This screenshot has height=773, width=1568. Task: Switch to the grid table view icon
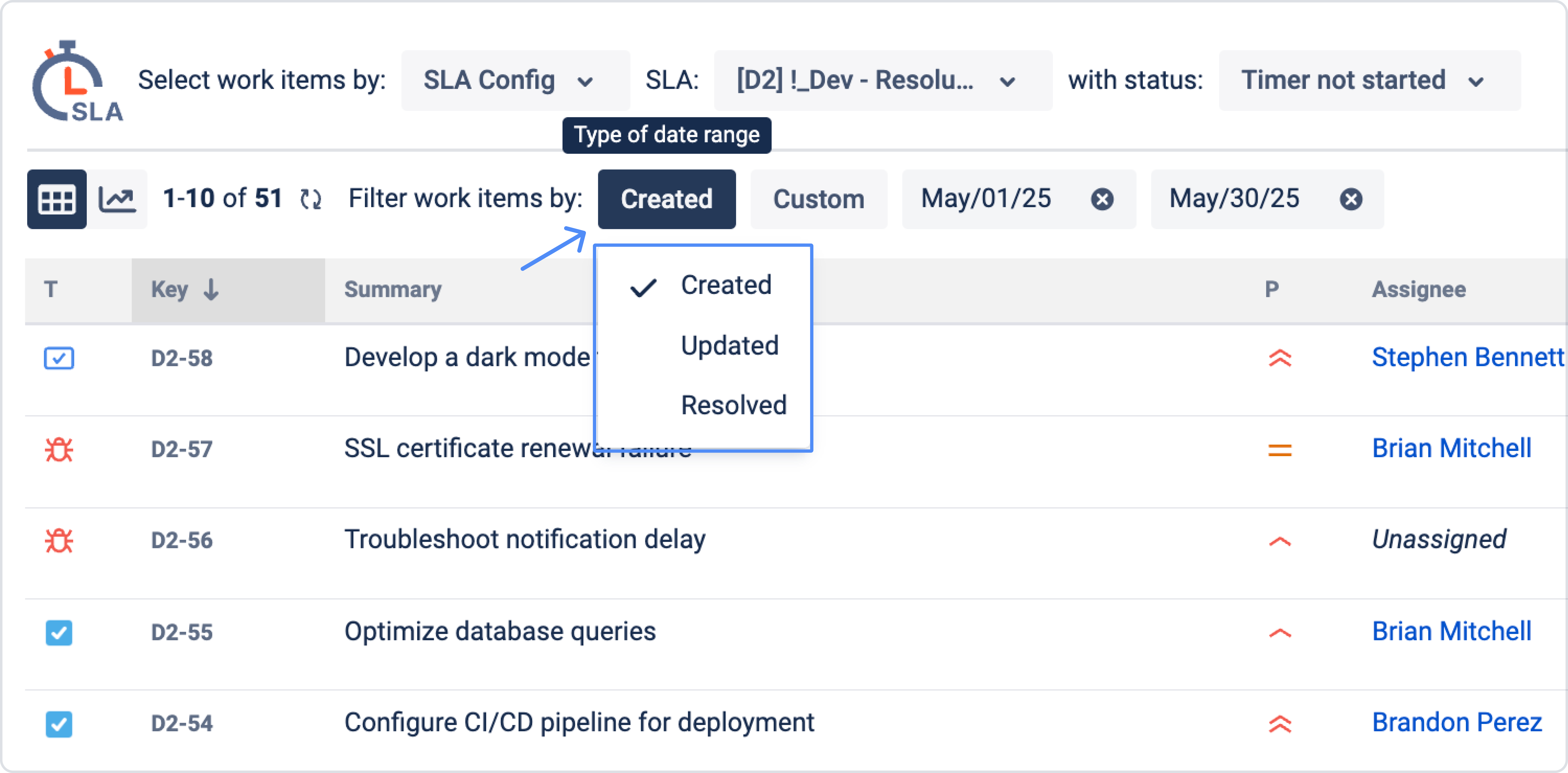tap(57, 199)
